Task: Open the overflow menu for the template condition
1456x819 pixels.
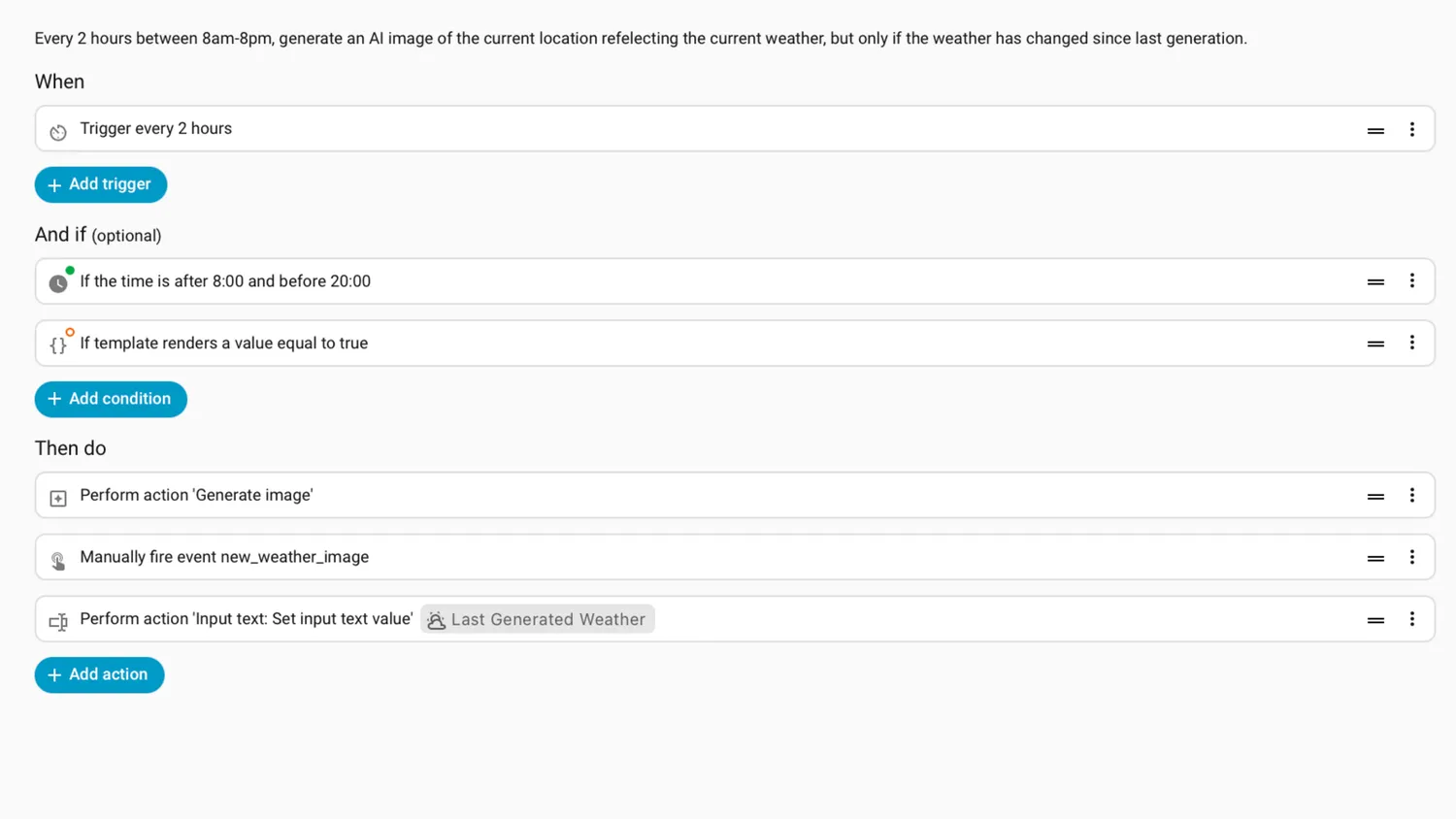Action: (x=1412, y=344)
